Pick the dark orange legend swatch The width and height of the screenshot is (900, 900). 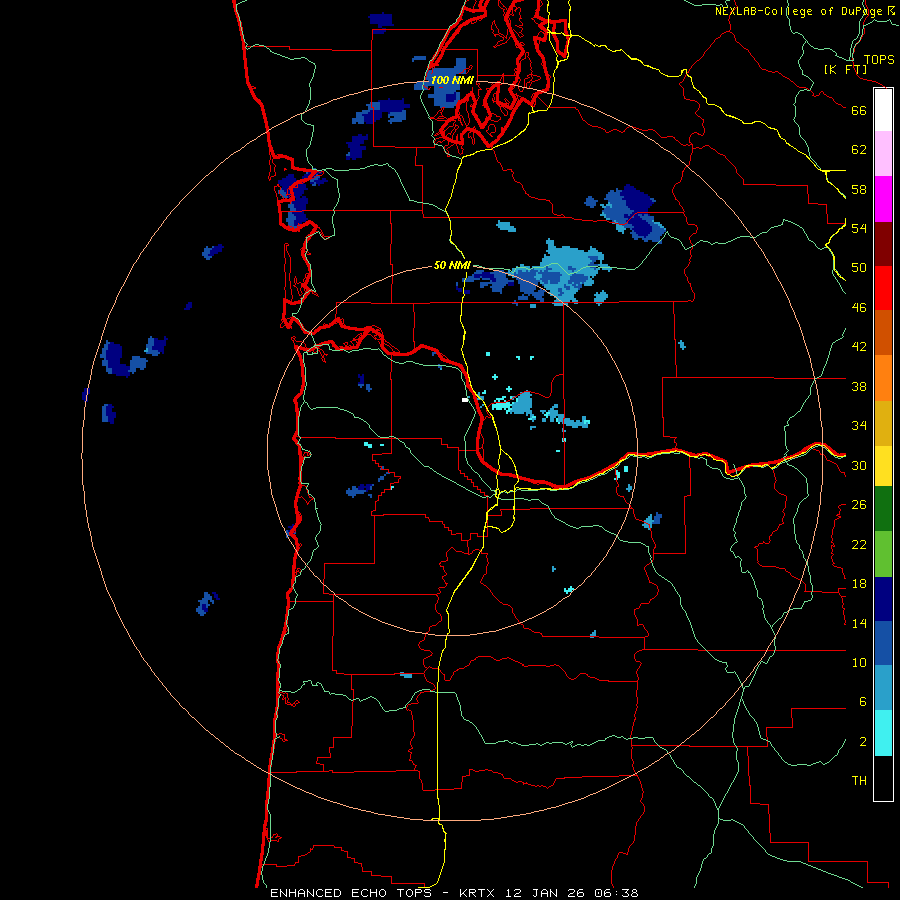pyautogui.click(x=883, y=332)
